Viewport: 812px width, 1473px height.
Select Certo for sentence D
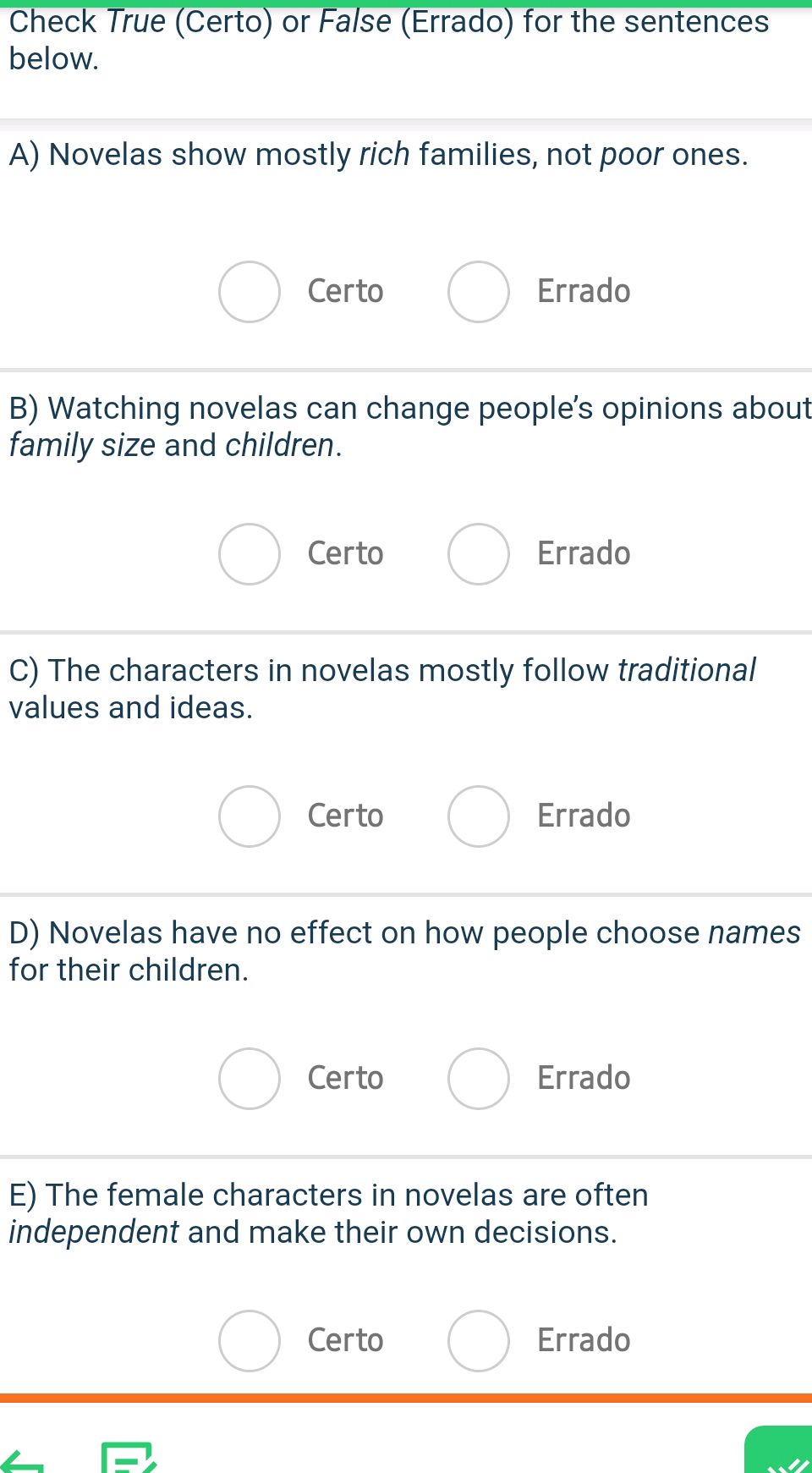pyautogui.click(x=249, y=1079)
